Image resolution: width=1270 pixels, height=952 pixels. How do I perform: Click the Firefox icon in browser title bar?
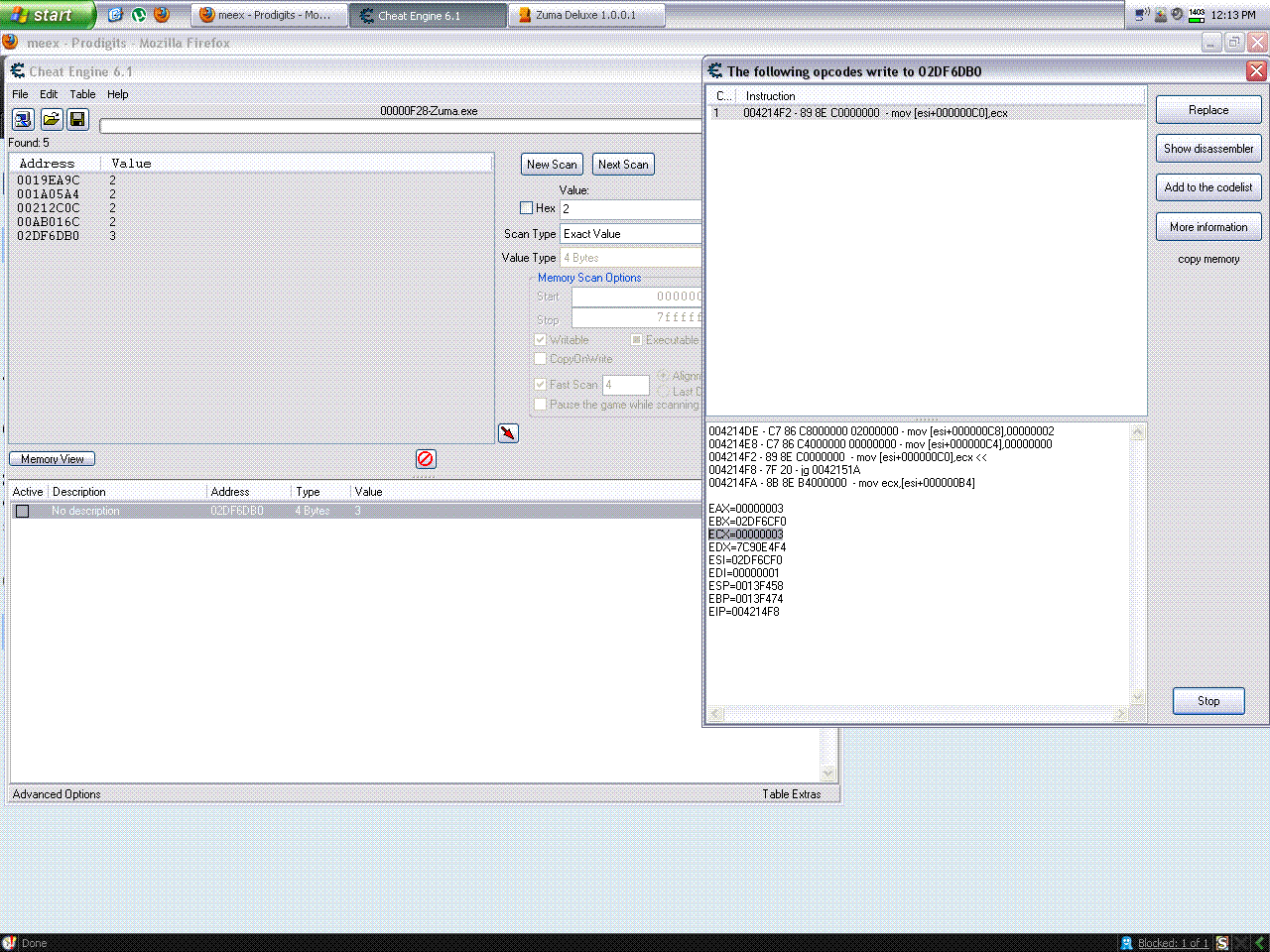pos(10,42)
